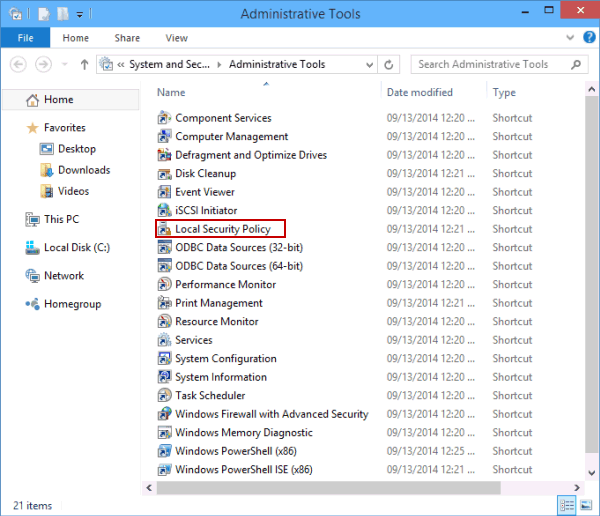600x516 pixels.
Task: Refresh the Administrative Tools folder
Action: (388, 64)
